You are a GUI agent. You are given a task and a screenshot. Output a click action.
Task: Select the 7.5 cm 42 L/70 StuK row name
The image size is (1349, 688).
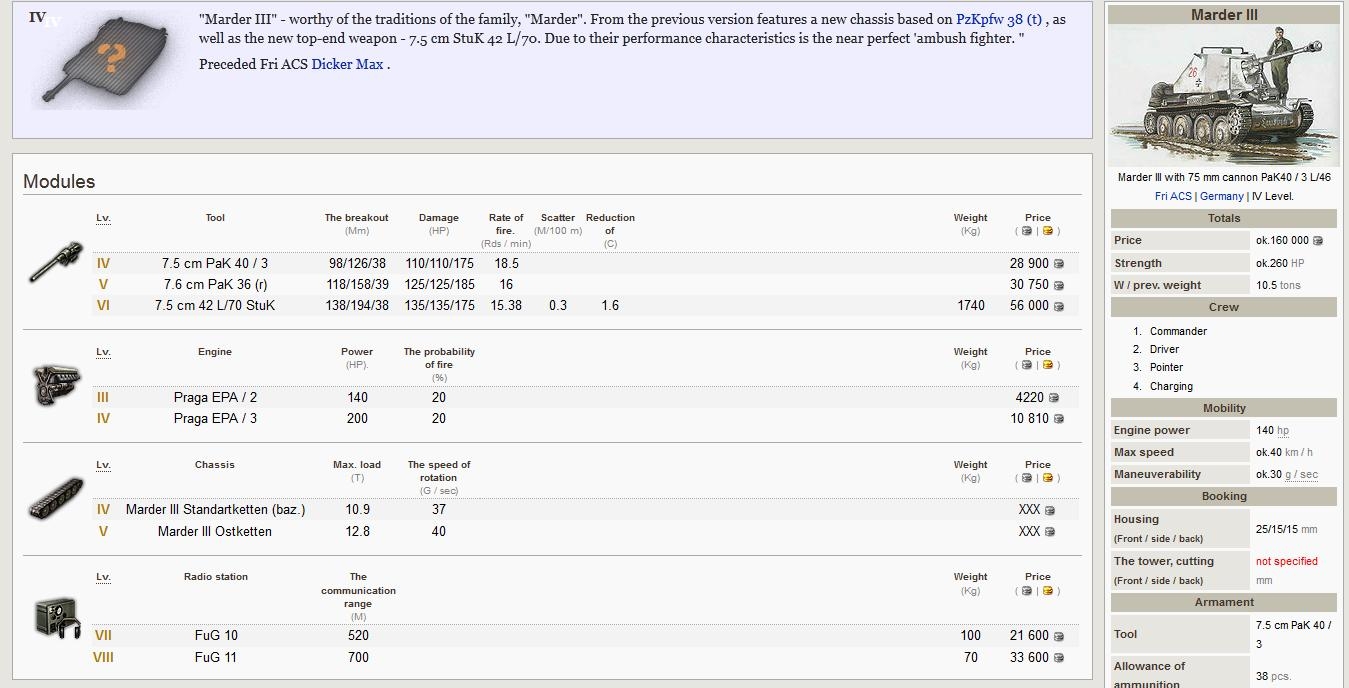(x=215, y=306)
